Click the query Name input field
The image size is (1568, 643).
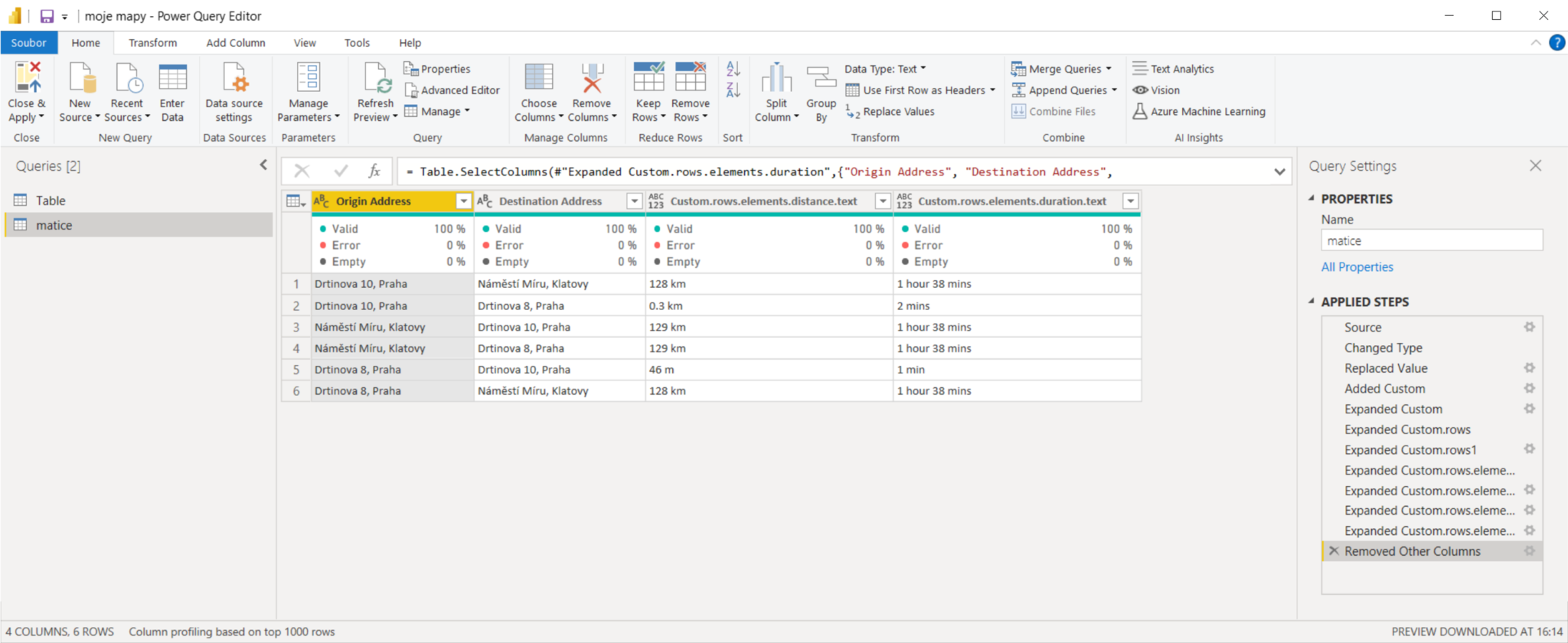coord(1431,241)
